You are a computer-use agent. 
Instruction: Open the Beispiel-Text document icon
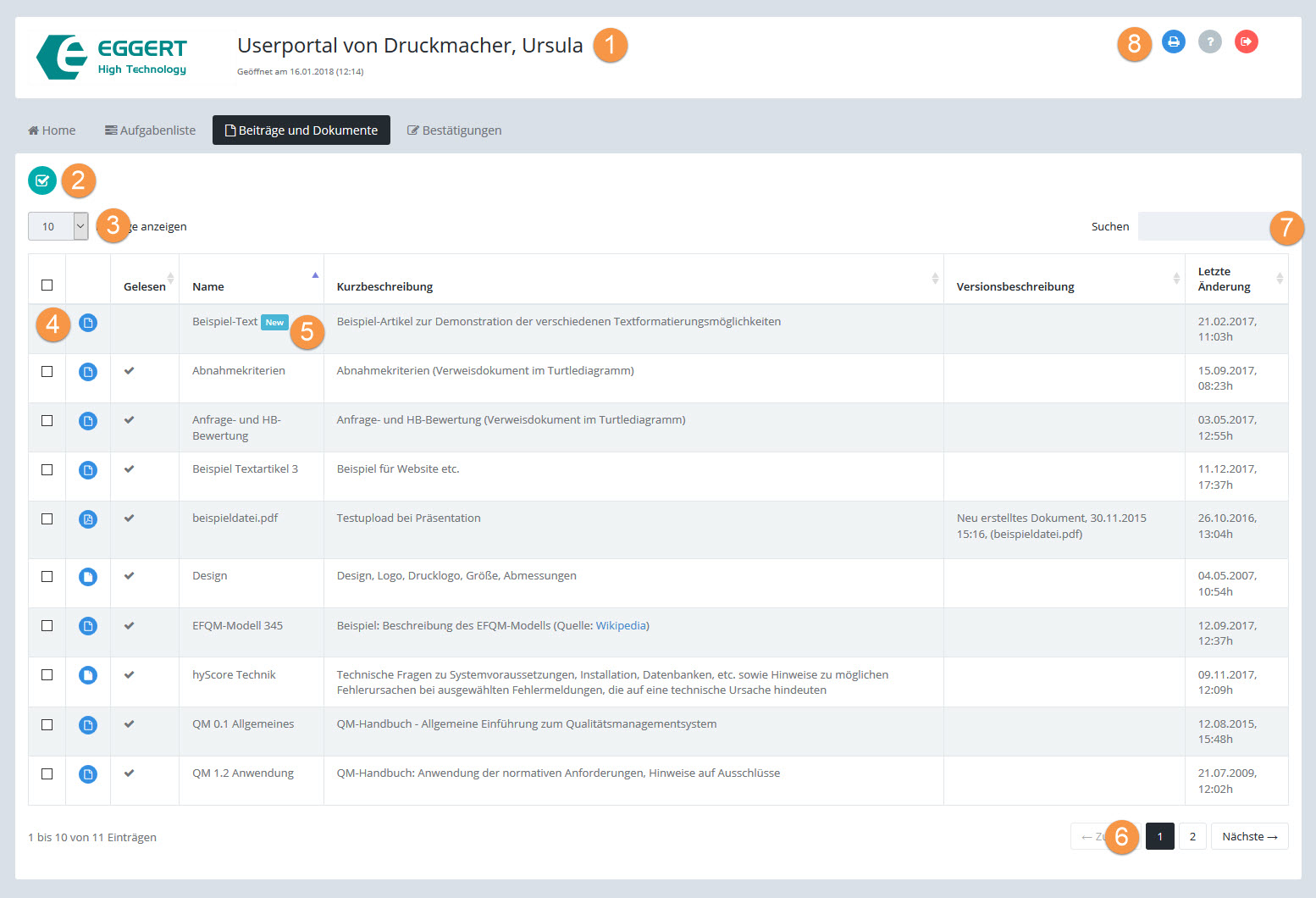88,323
